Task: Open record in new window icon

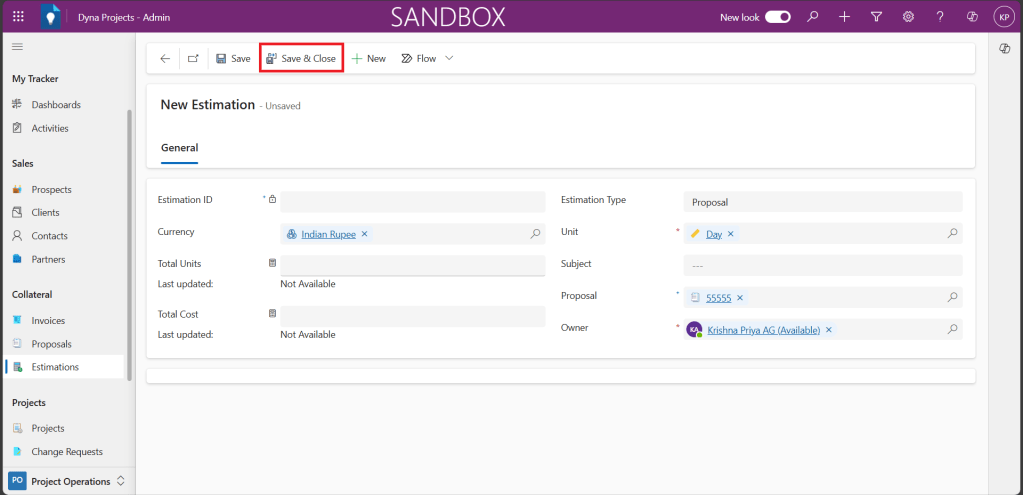Action: [192, 59]
